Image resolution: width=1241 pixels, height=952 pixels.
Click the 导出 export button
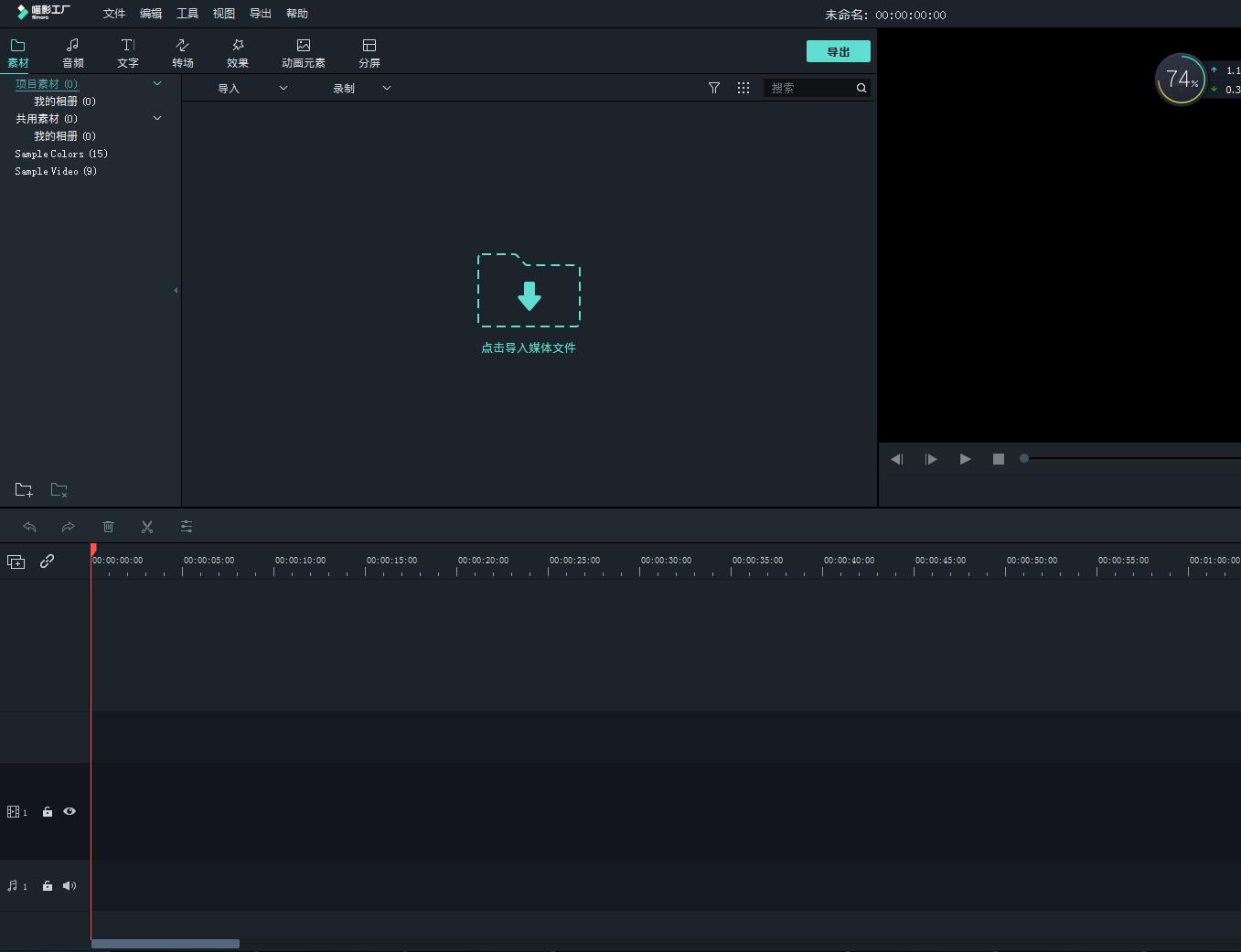838,52
